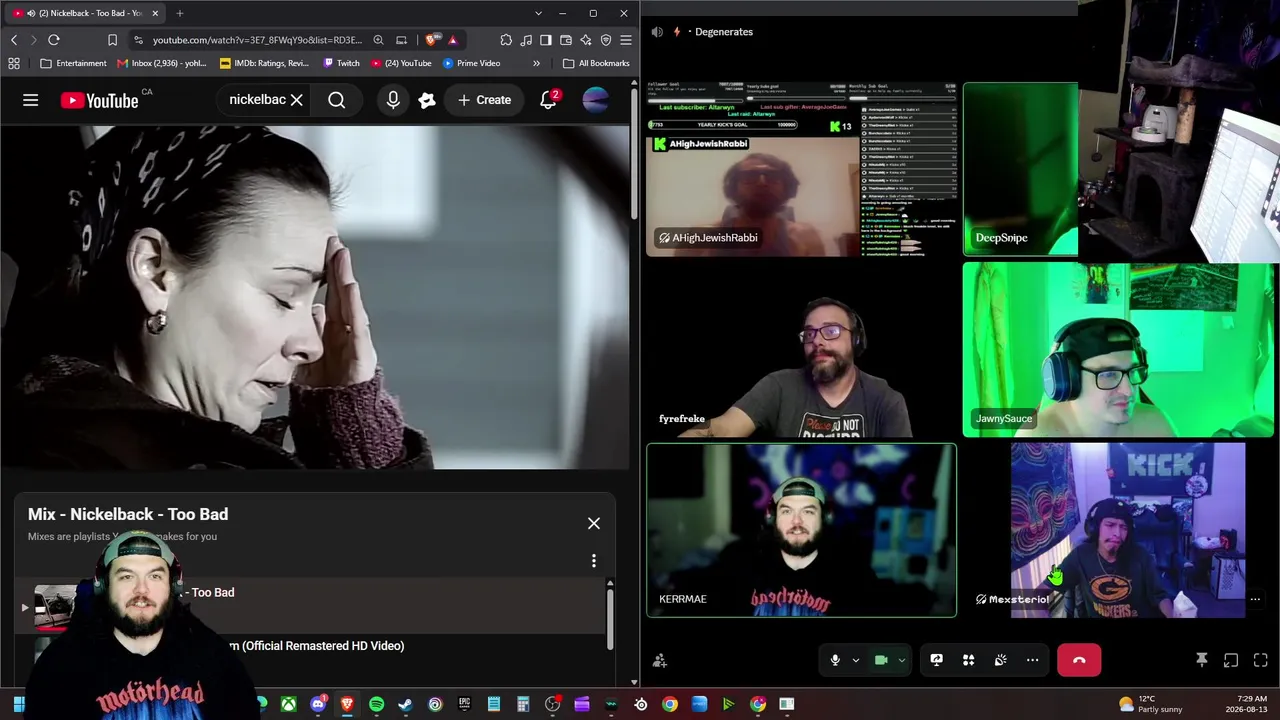Mute the microphone in the call

click(835, 660)
